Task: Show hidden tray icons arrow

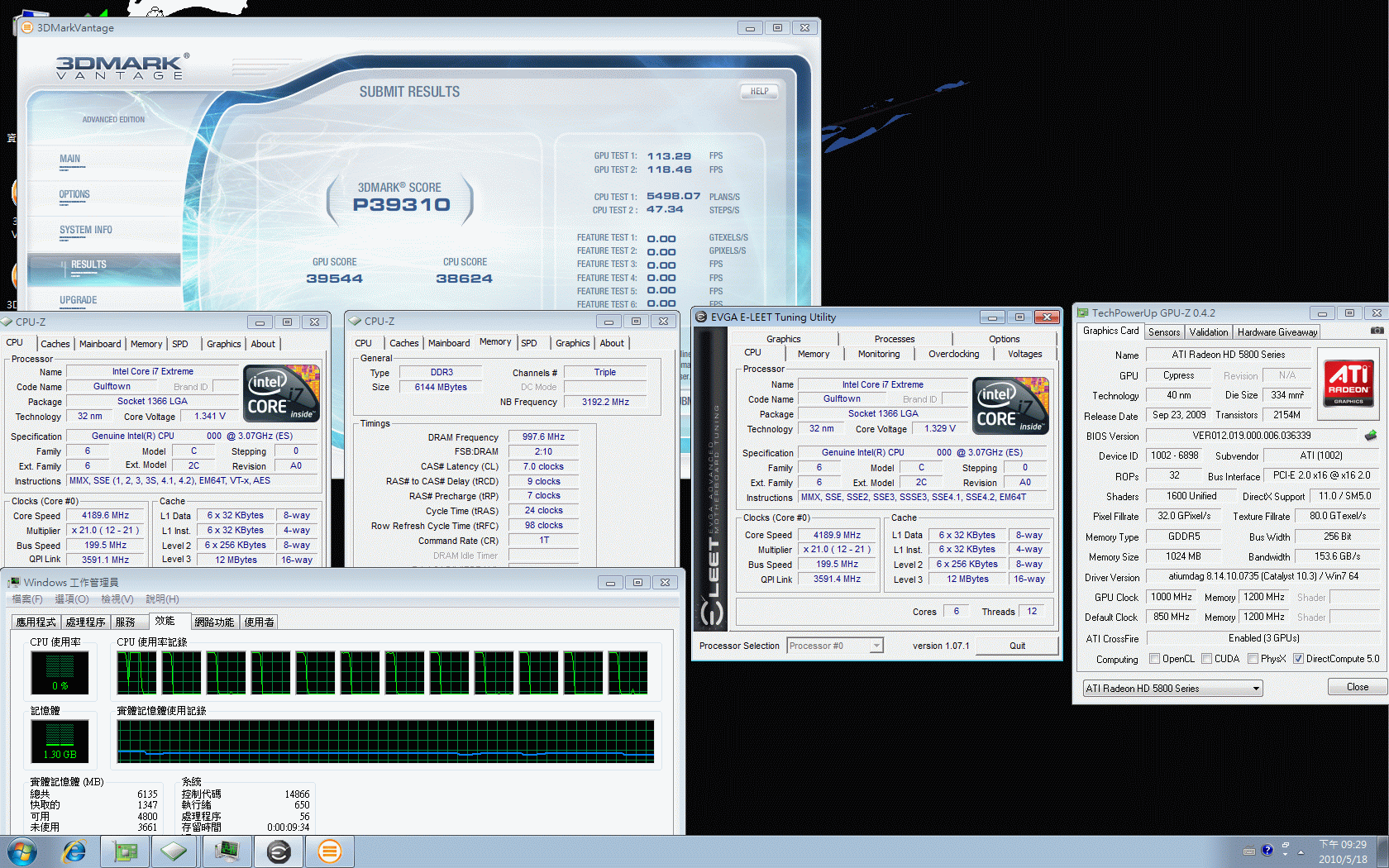Action: (1301, 851)
